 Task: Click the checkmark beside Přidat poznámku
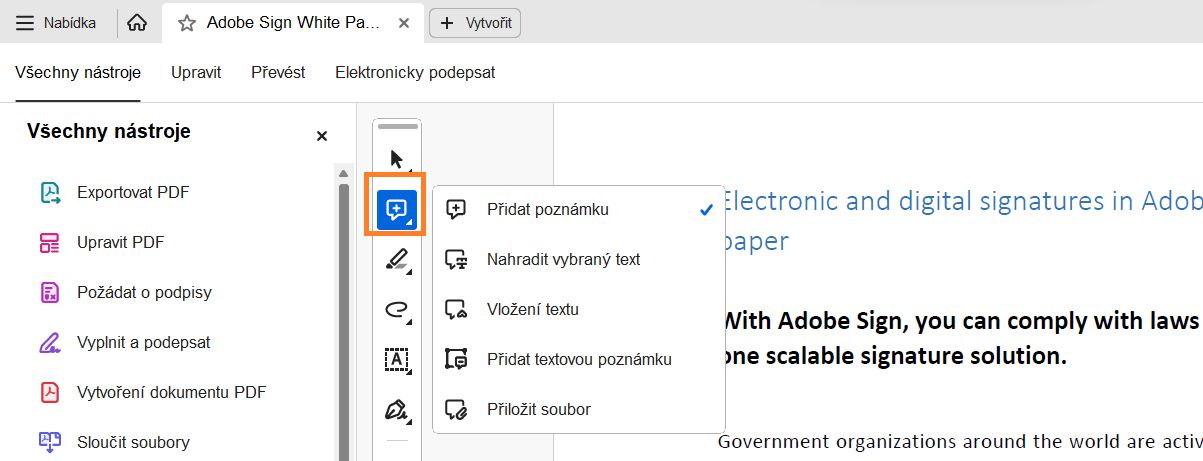coord(707,210)
